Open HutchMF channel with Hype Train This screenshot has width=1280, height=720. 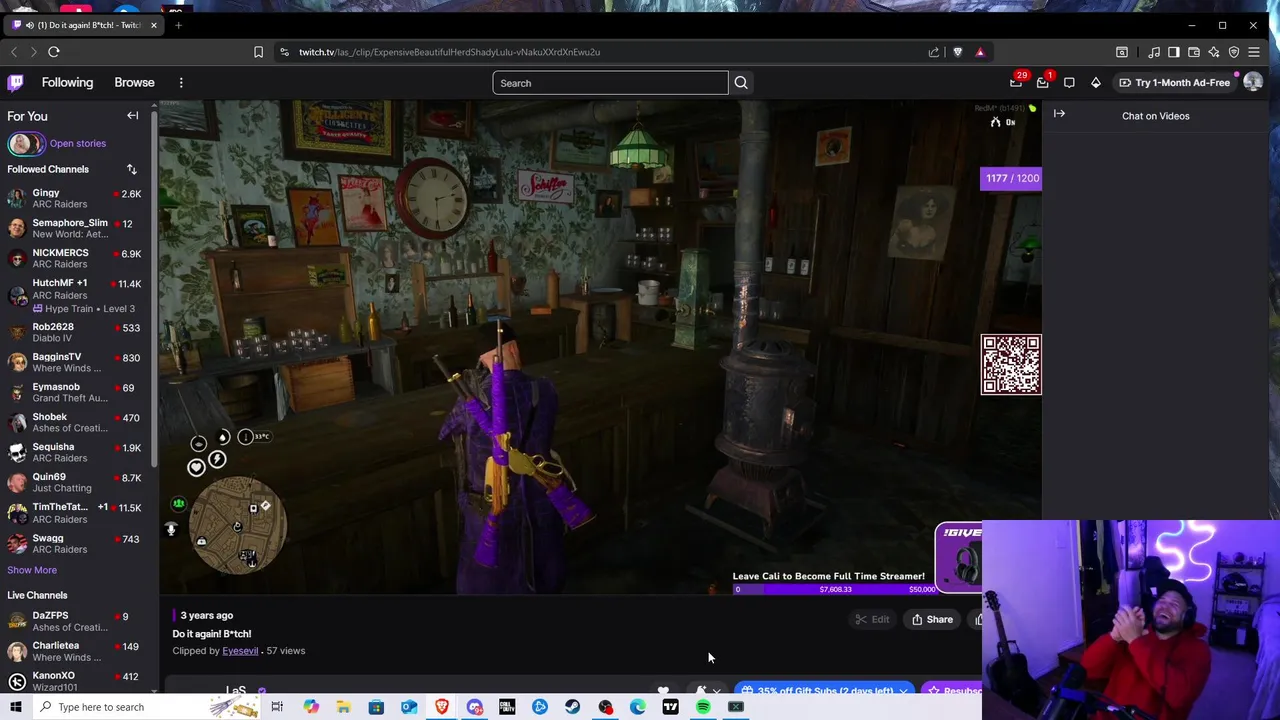77,295
